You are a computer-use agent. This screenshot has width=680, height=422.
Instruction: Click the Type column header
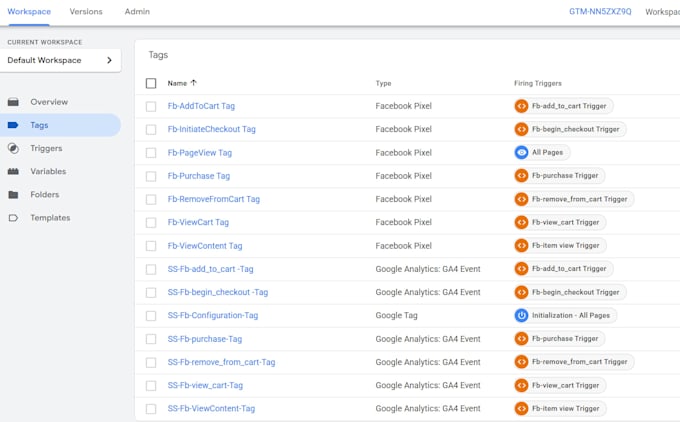coord(383,83)
